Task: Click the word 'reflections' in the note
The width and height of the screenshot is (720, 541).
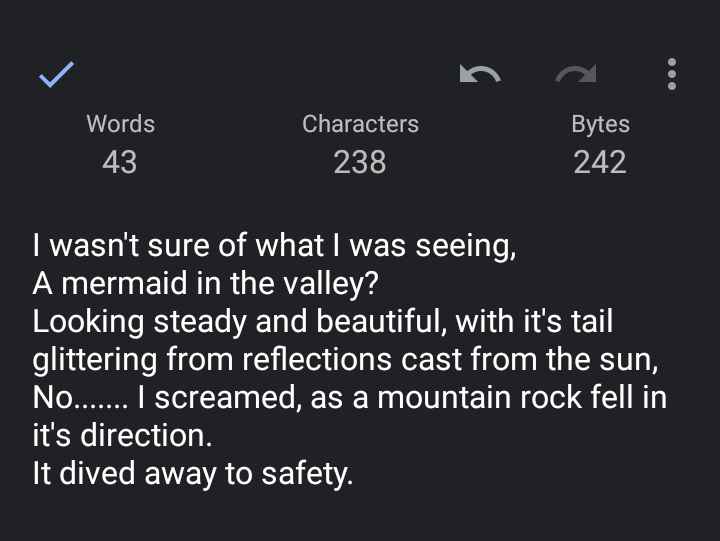Action: tap(317, 359)
